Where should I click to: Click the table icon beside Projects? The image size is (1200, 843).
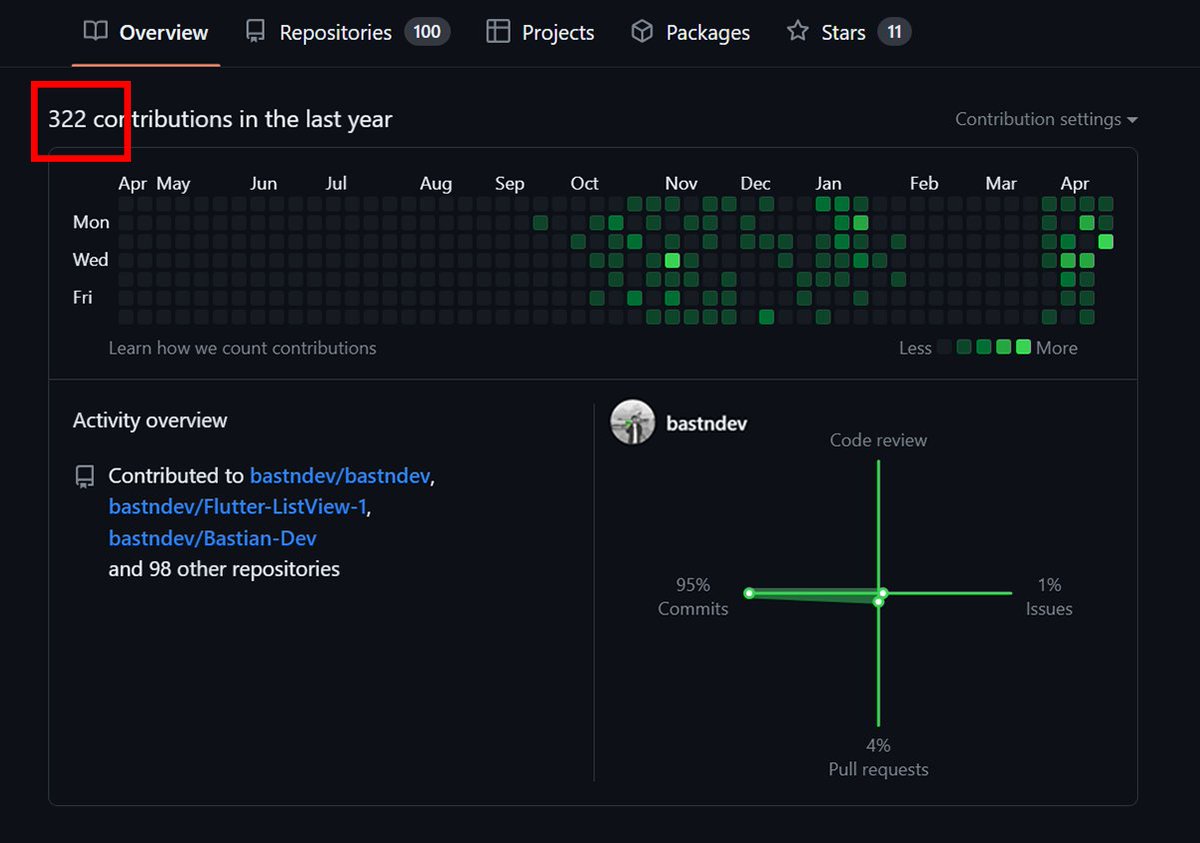point(497,31)
